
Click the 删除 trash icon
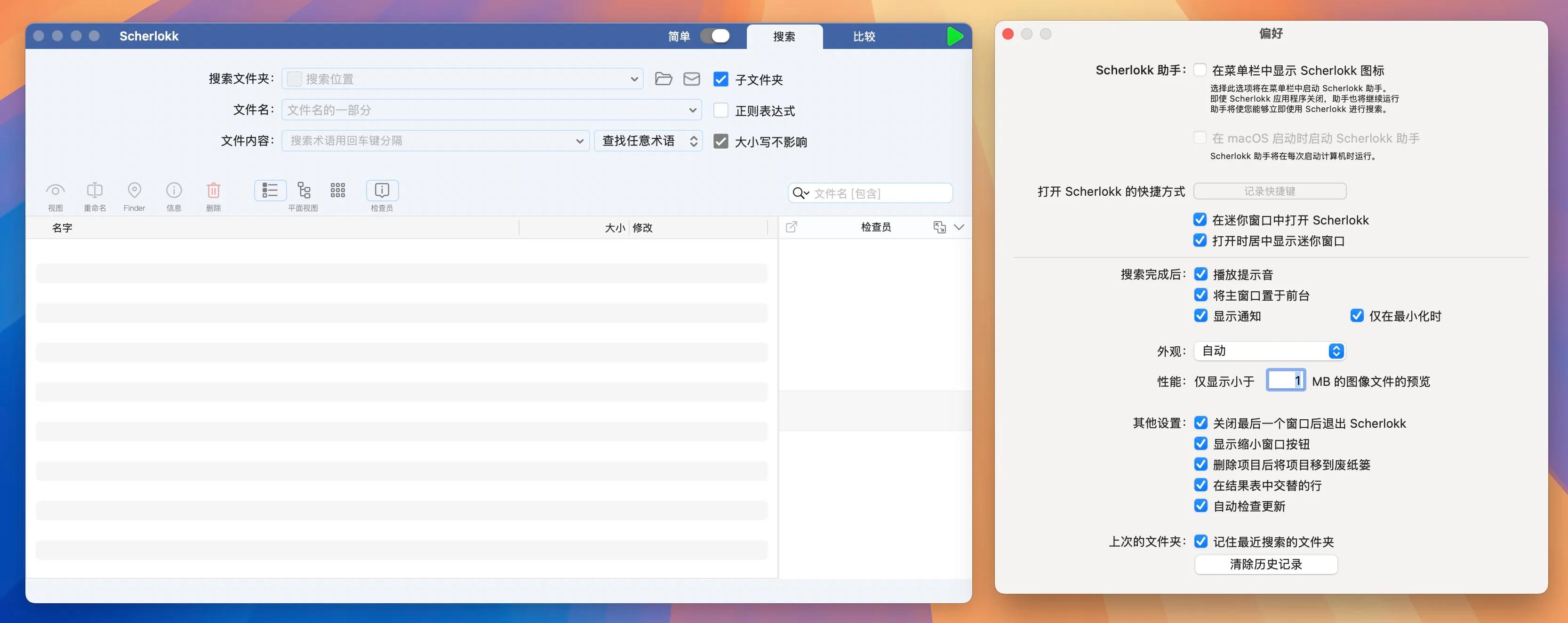[x=213, y=191]
